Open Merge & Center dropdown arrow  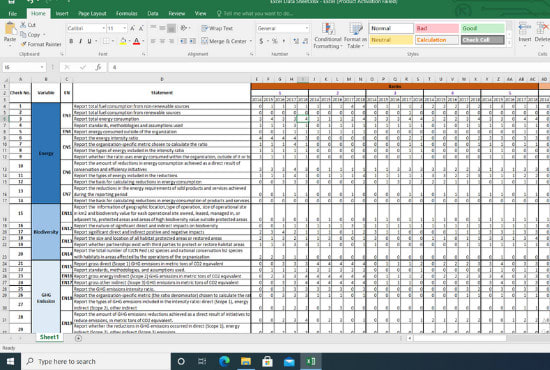click(251, 41)
